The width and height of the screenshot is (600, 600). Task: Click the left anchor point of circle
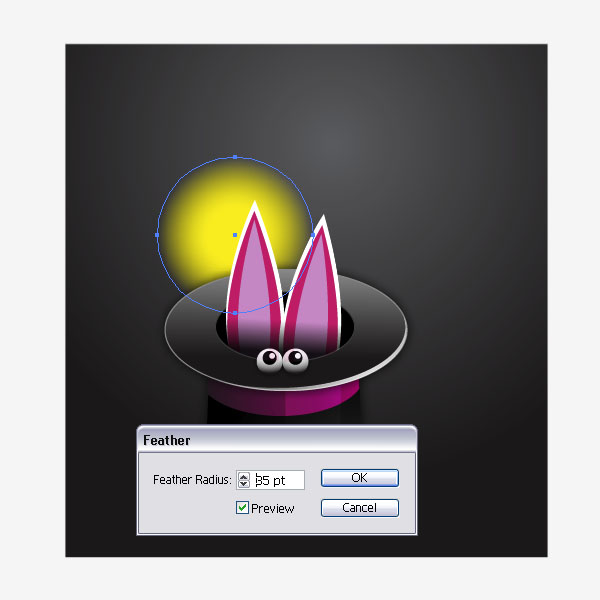[x=157, y=235]
